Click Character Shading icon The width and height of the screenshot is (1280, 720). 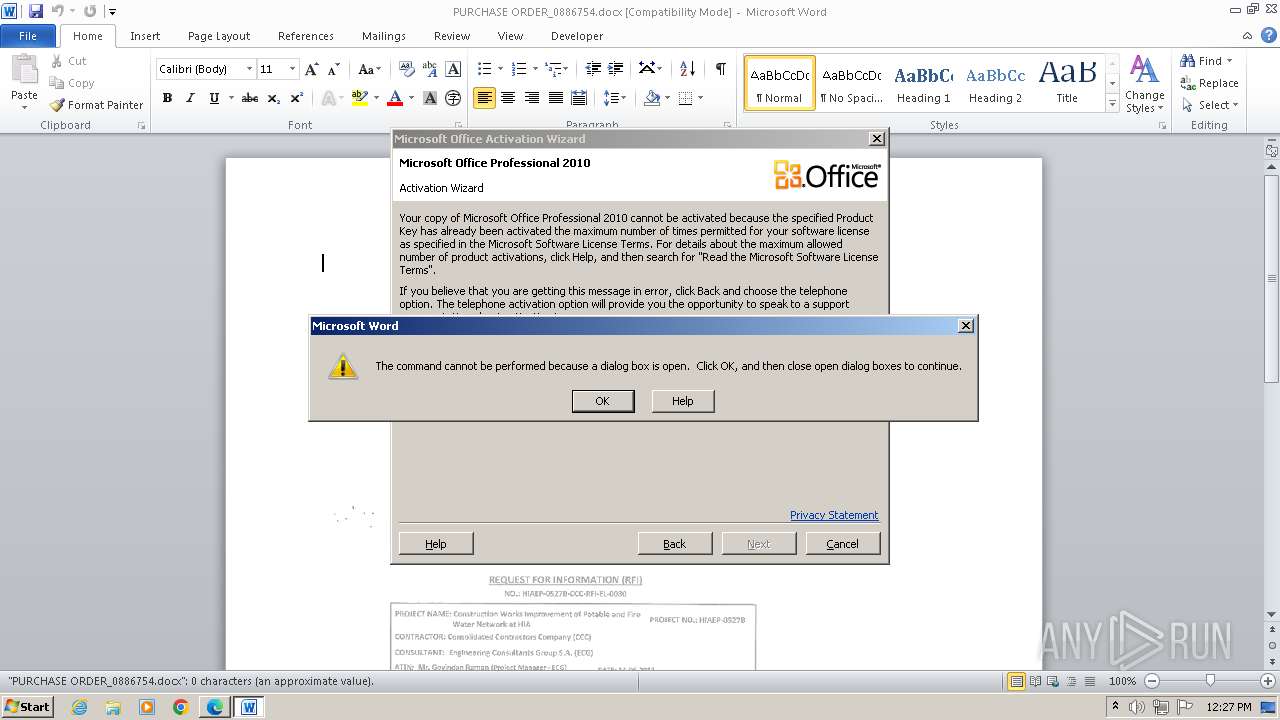[x=430, y=98]
